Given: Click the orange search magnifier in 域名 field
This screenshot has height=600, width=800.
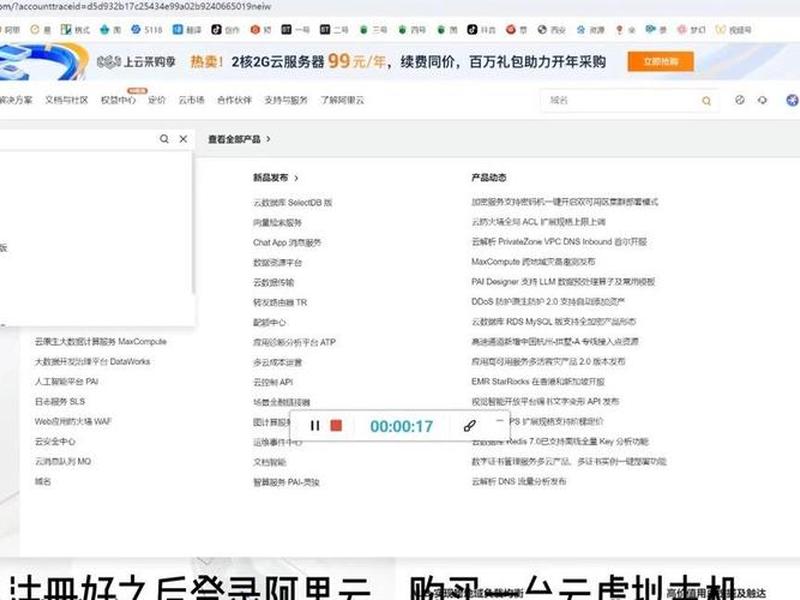Looking at the screenshot, I should click(706, 101).
